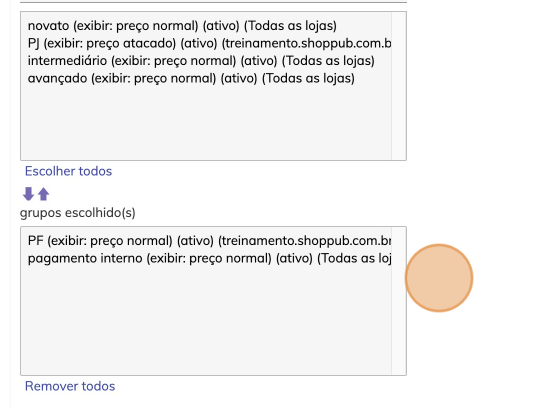Image resolution: width=534 pixels, height=408 pixels.
Task: Click the available groups list scrollbar
Action: (398, 86)
